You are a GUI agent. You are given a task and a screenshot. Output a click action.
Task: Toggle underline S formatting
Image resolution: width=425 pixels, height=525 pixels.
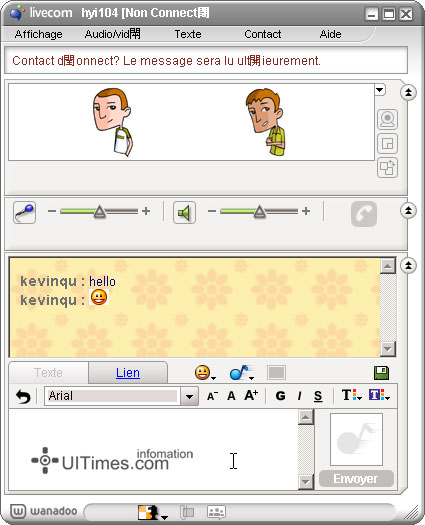318,396
